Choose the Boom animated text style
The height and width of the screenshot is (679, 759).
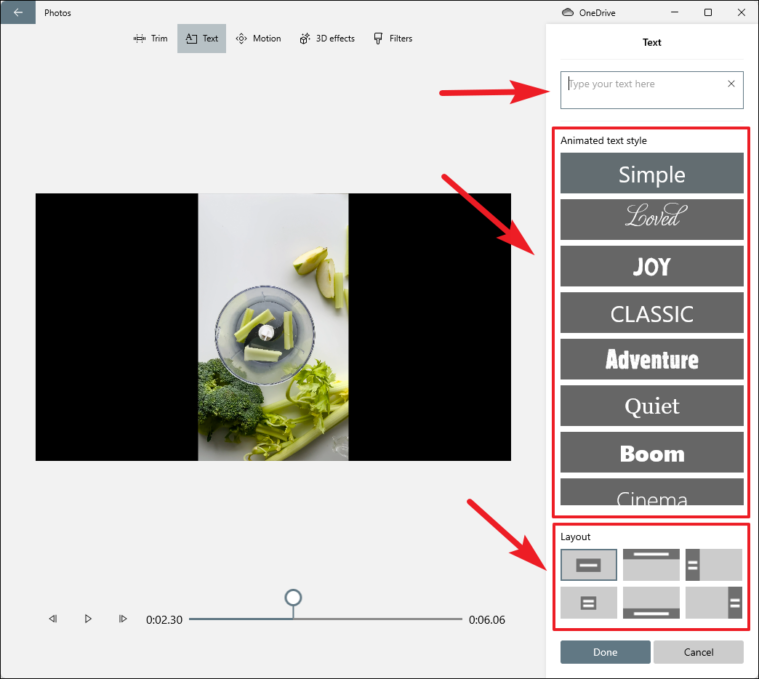pos(652,452)
